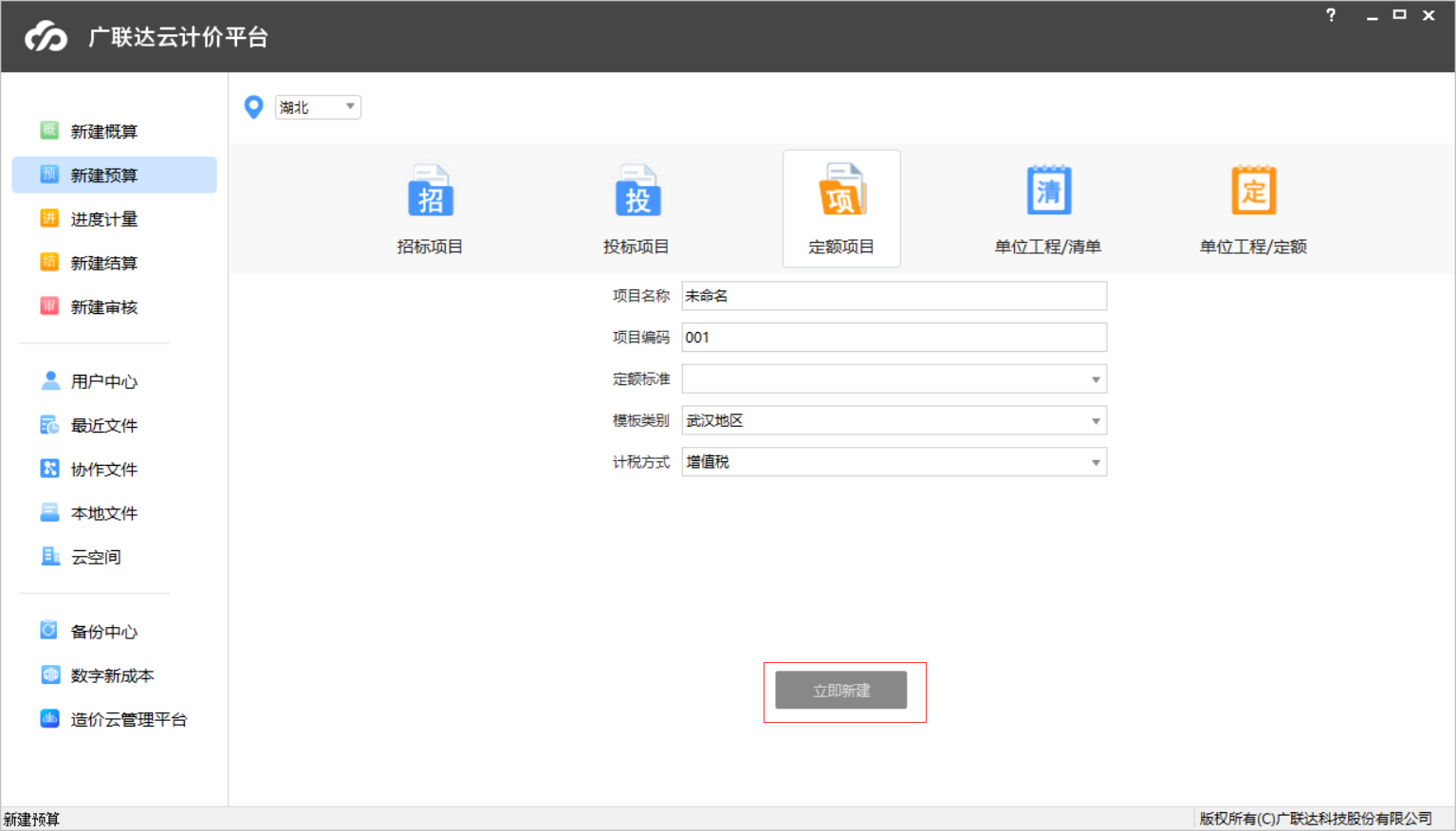The image size is (1456, 831).
Task: Minimize the application window
Action: point(1372,16)
